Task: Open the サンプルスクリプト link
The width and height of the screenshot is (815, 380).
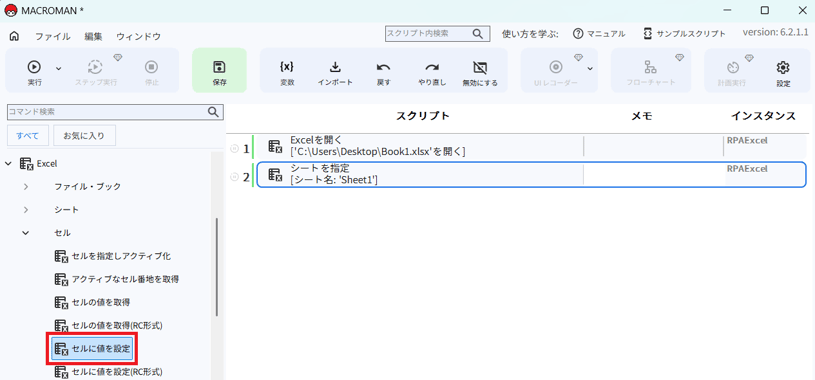Action: click(684, 34)
